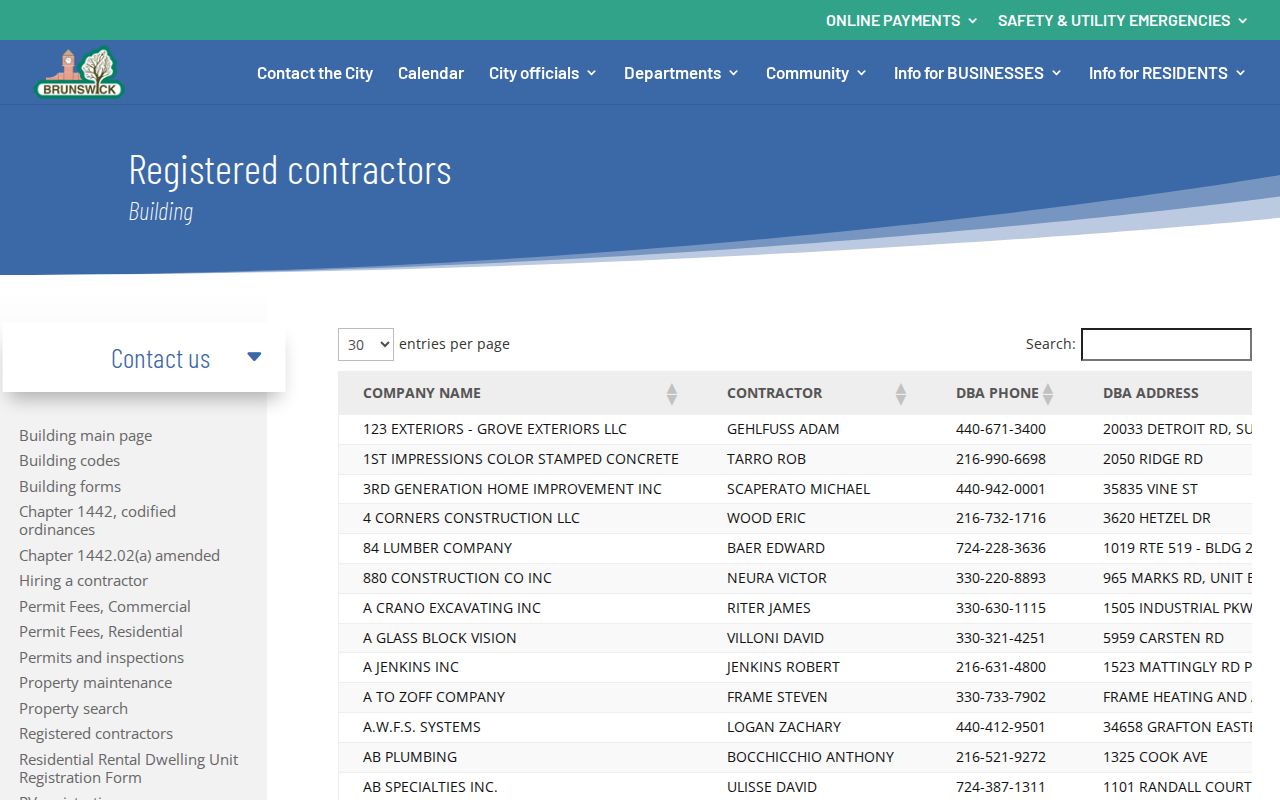Expand the Departments menu
The width and height of the screenshot is (1280, 800).
pos(682,73)
